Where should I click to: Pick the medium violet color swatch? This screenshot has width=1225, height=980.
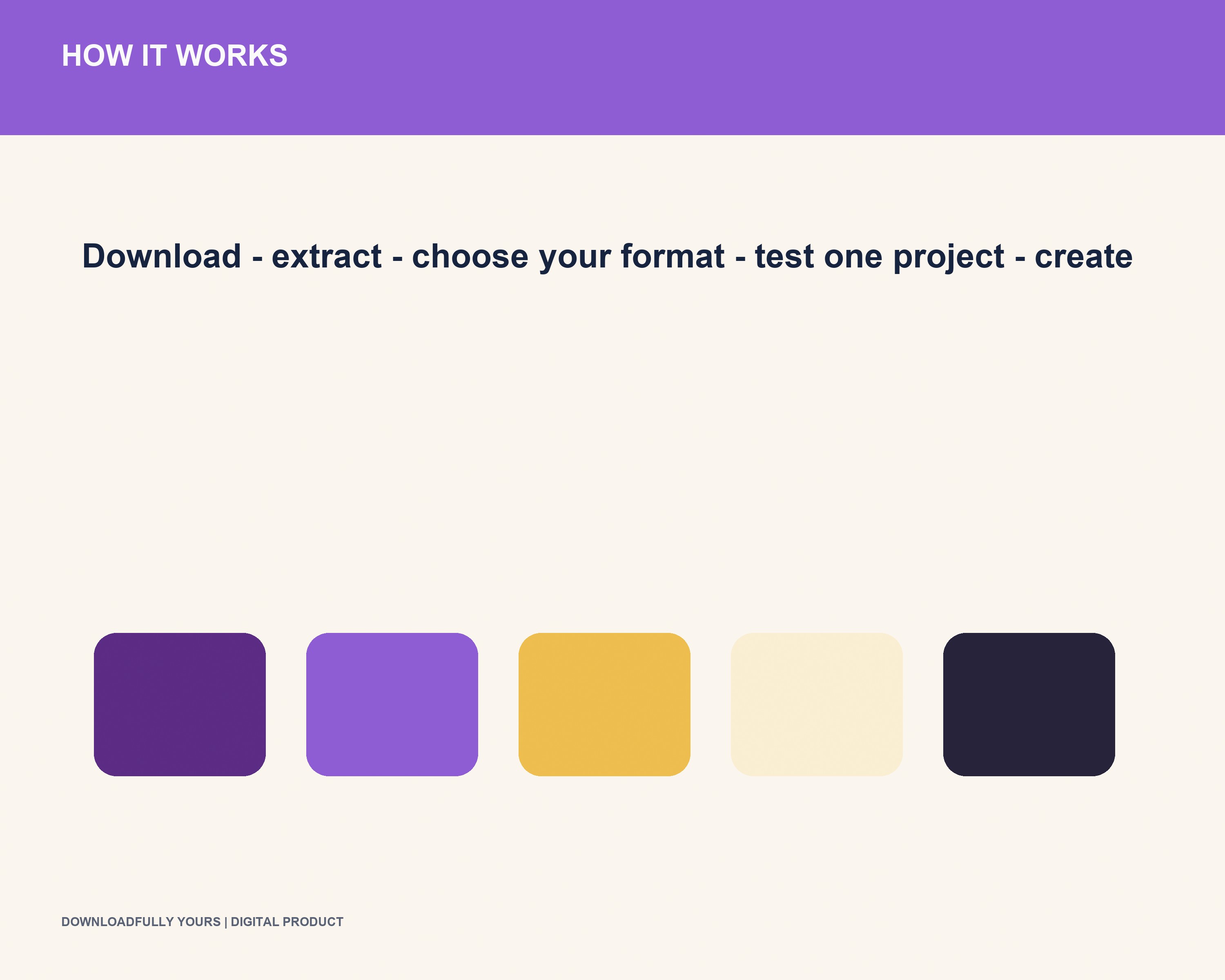click(x=392, y=704)
